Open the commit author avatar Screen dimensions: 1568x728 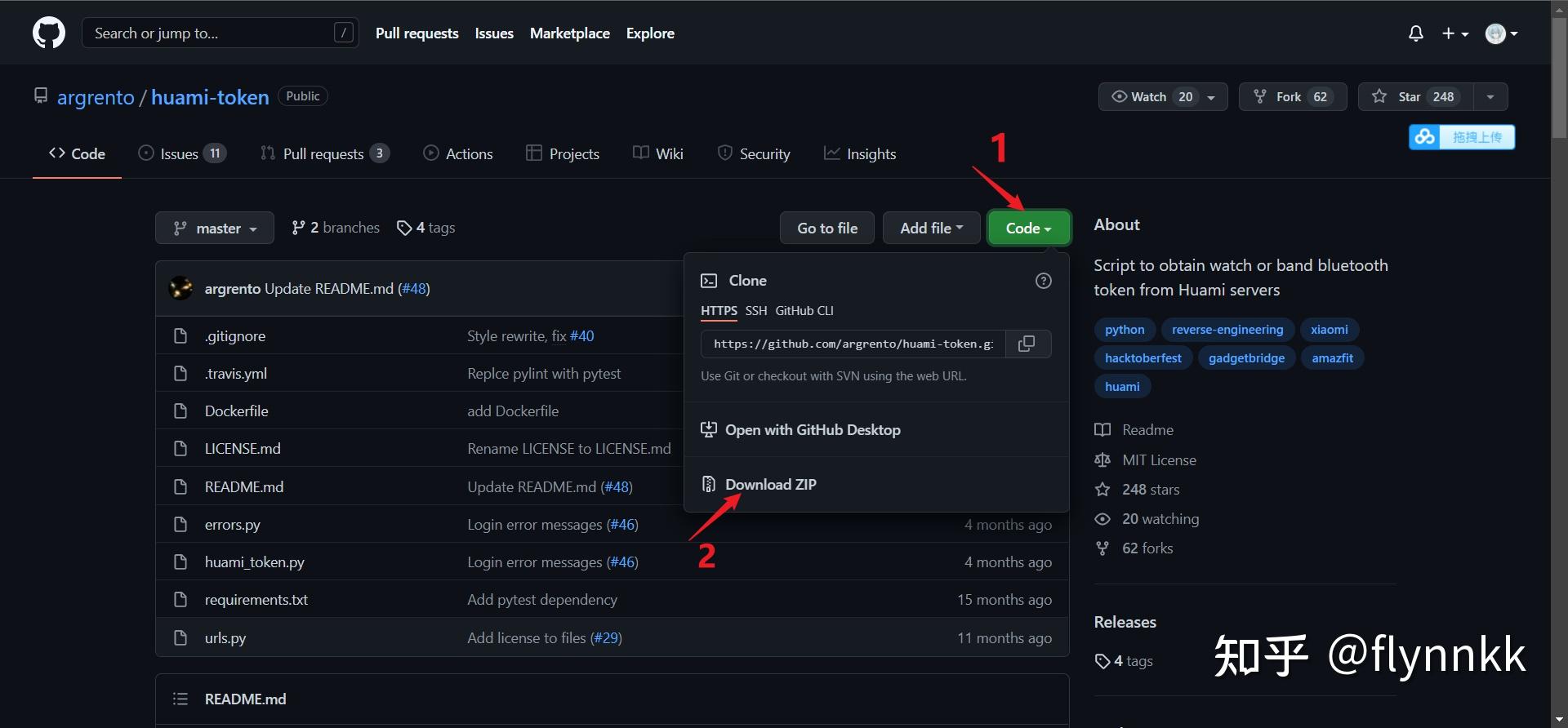(180, 288)
